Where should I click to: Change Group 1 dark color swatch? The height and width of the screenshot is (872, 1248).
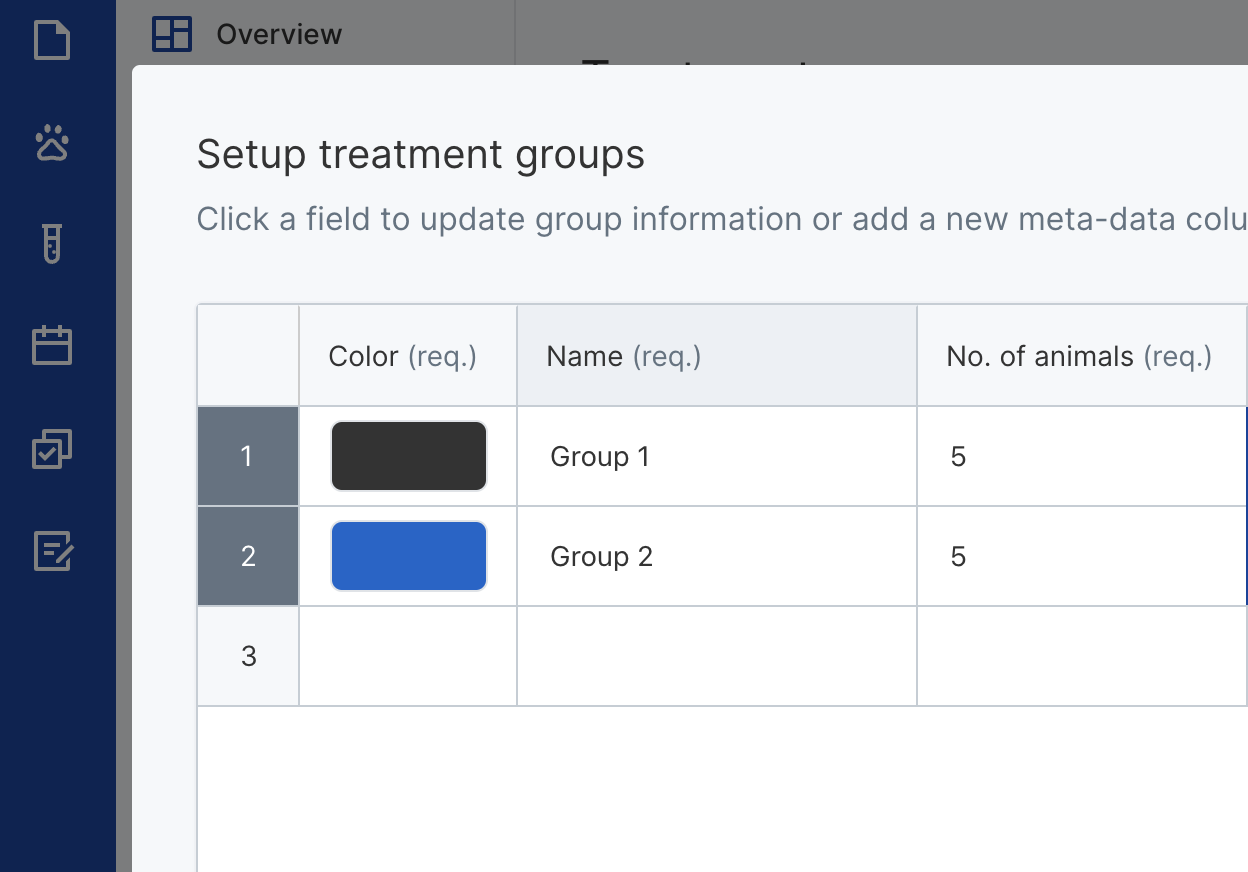(409, 456)
